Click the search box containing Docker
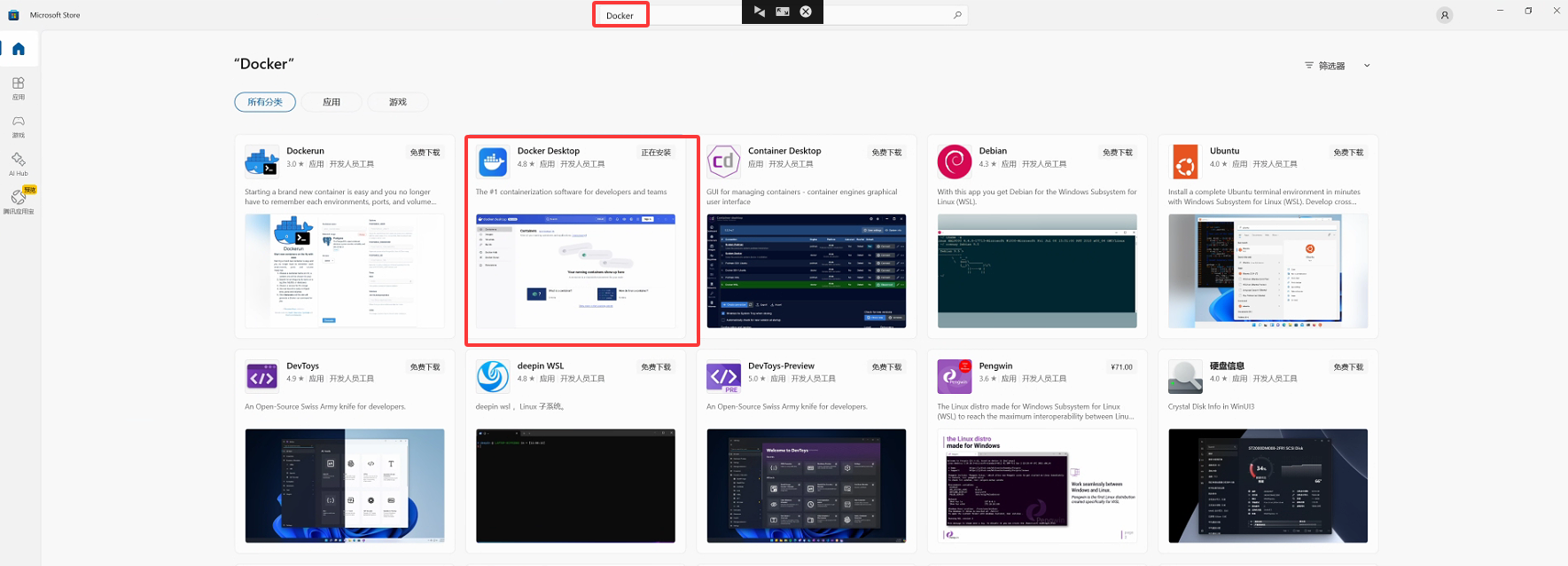This screenshot has width=1568, height=566. pyautogui.click(x=780, y=15)
